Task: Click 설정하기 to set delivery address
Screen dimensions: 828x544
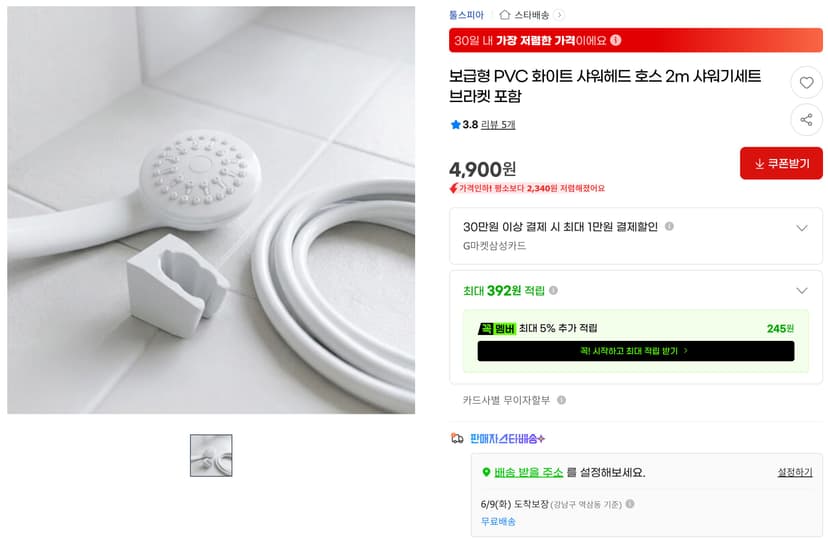Action: click(795, 472)
